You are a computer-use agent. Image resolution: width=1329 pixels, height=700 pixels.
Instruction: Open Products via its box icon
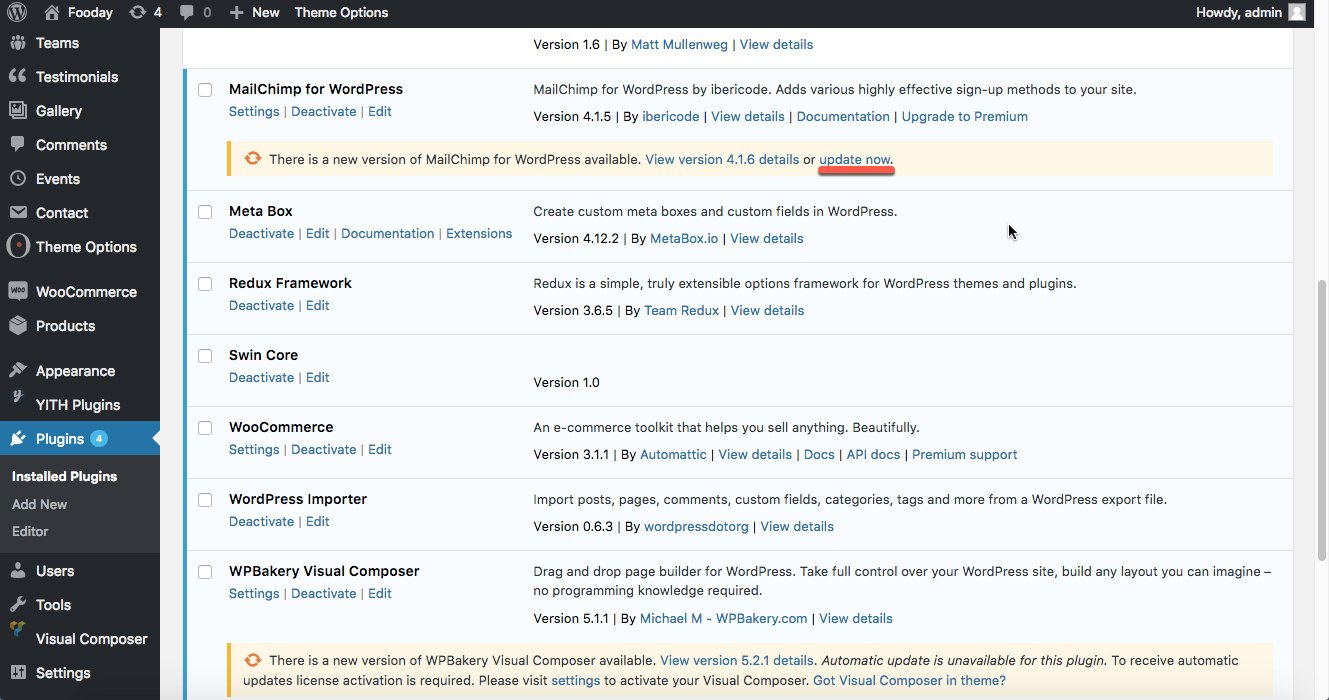[x=18, y=326]
